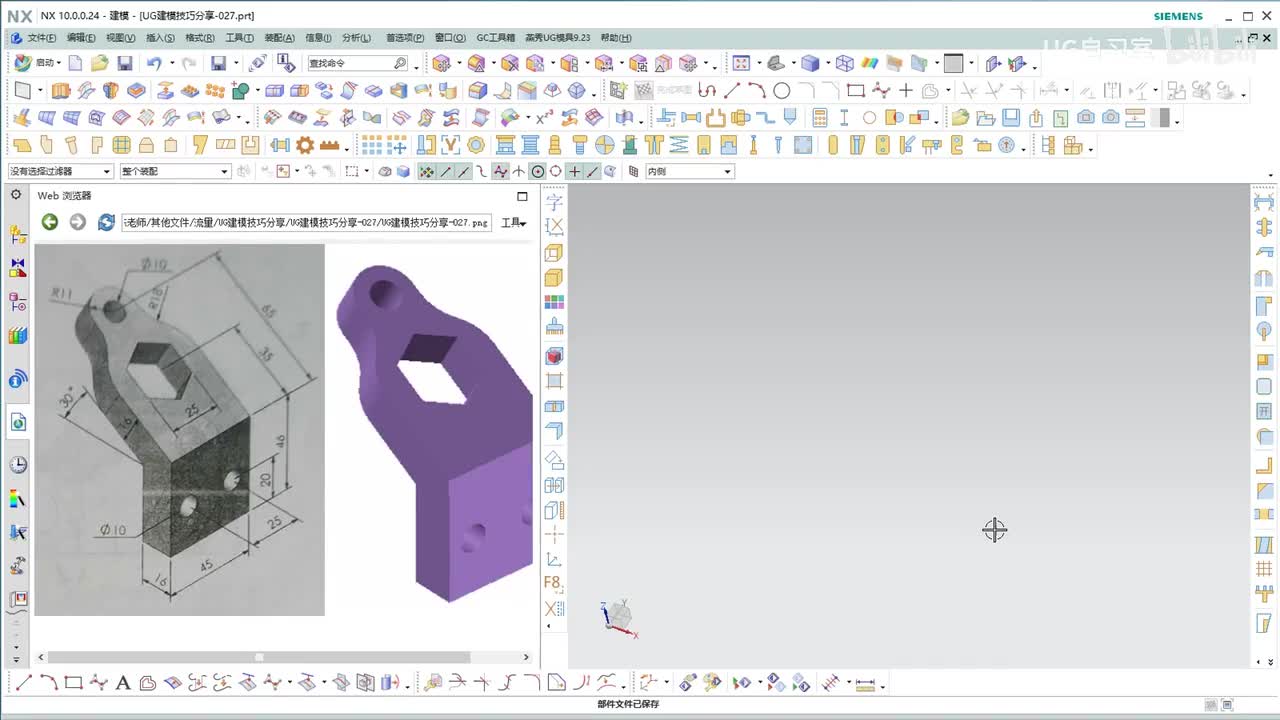Select the shaded cube rendering style icon
Screen dimensions: 1280x720
pyautogui.click(x=810, y=63)
